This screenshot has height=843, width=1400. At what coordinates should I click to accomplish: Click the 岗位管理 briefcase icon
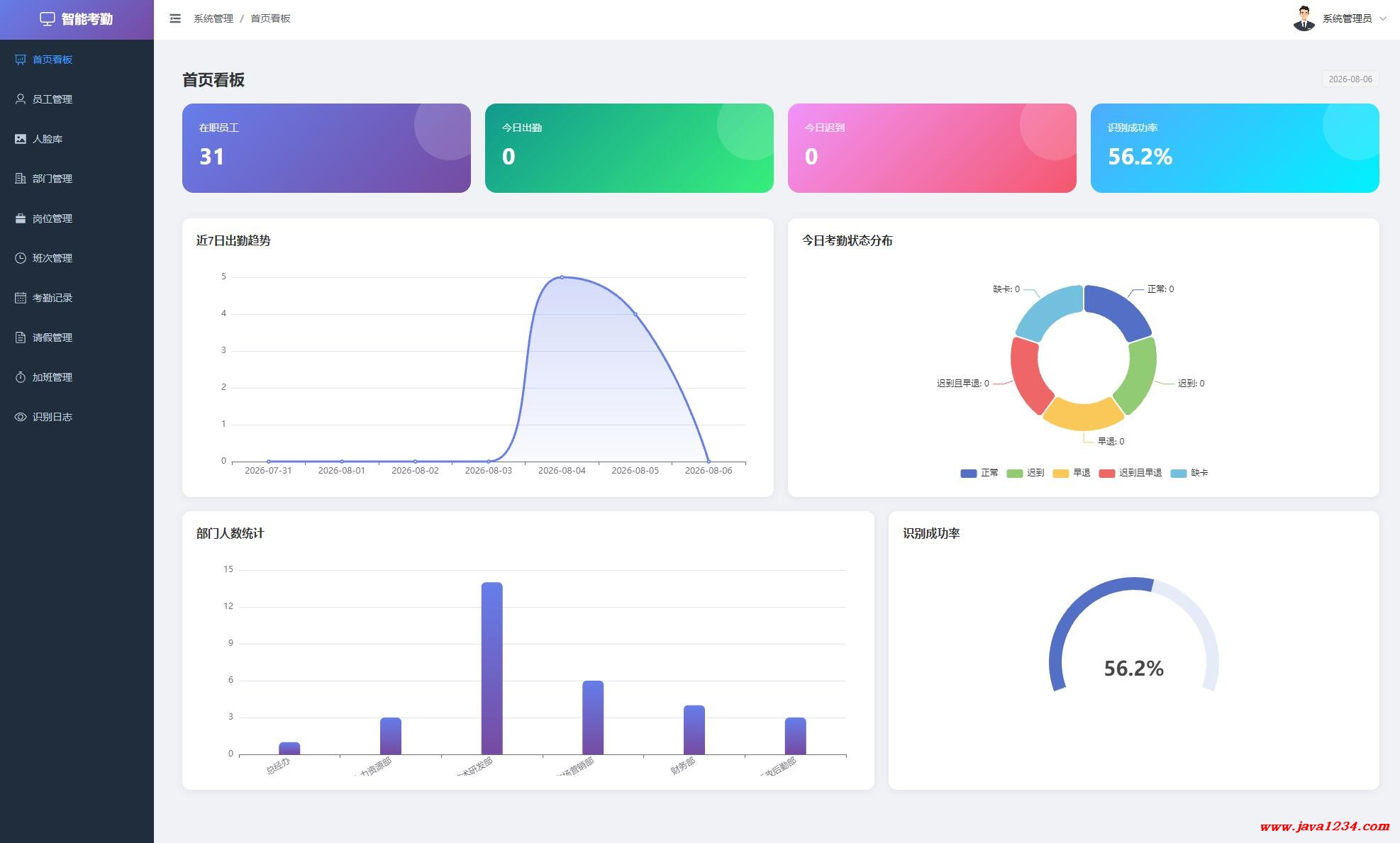coord(21,218)
